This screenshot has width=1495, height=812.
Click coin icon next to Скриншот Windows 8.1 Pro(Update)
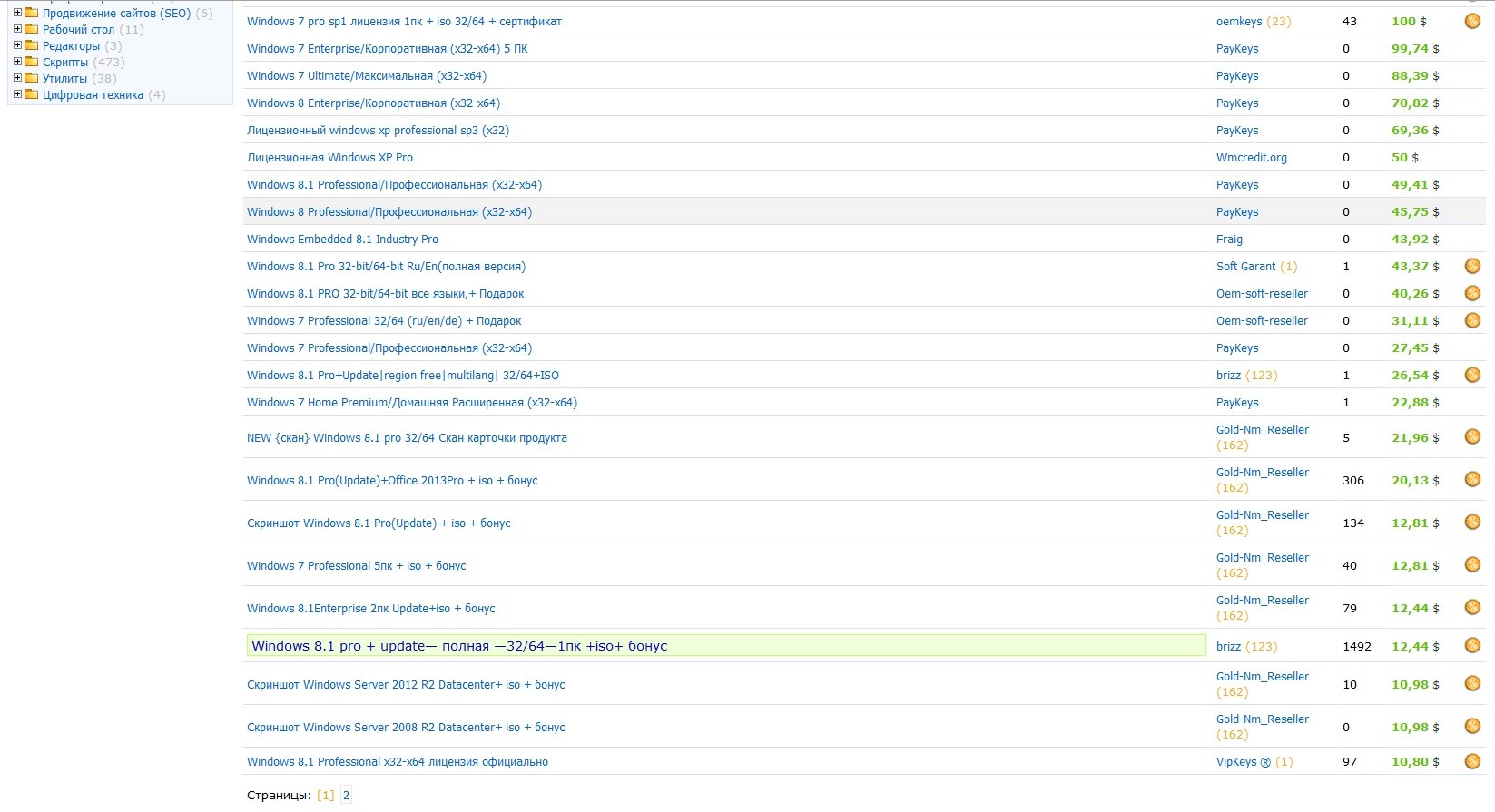tap(1472, 522)
